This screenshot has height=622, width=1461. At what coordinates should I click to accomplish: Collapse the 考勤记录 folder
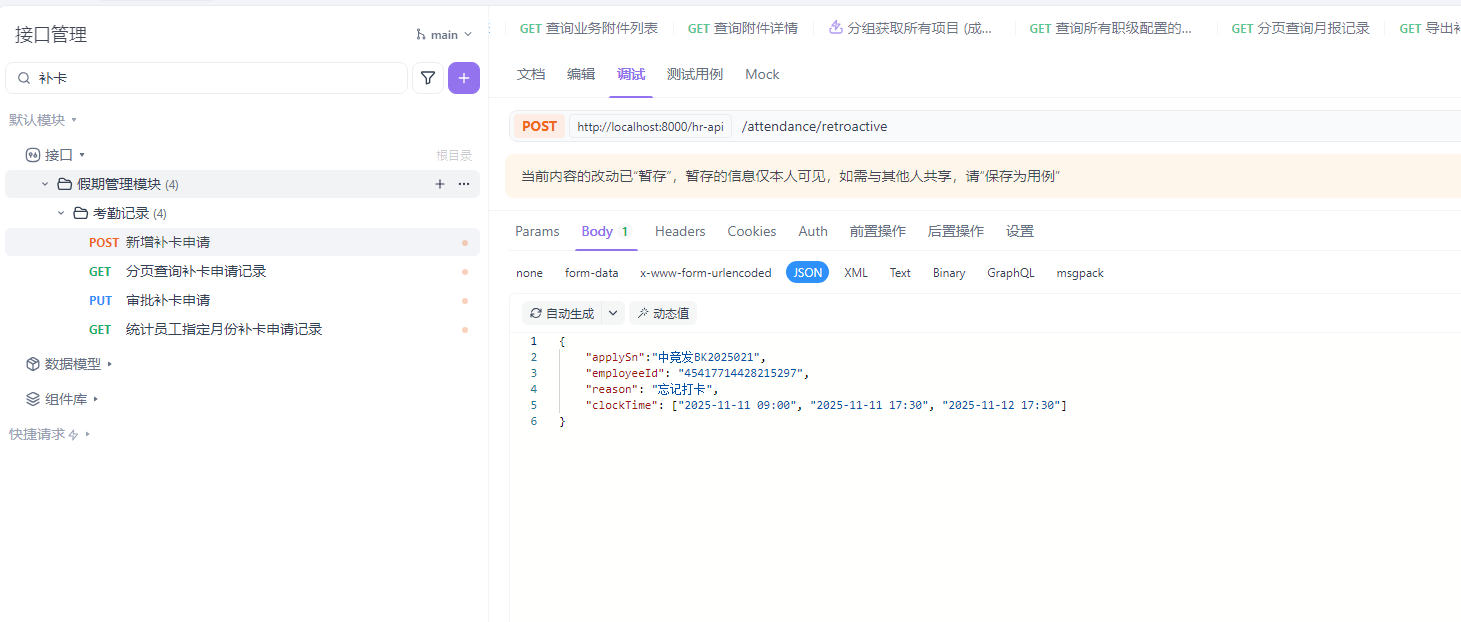[x=61, y=213]
